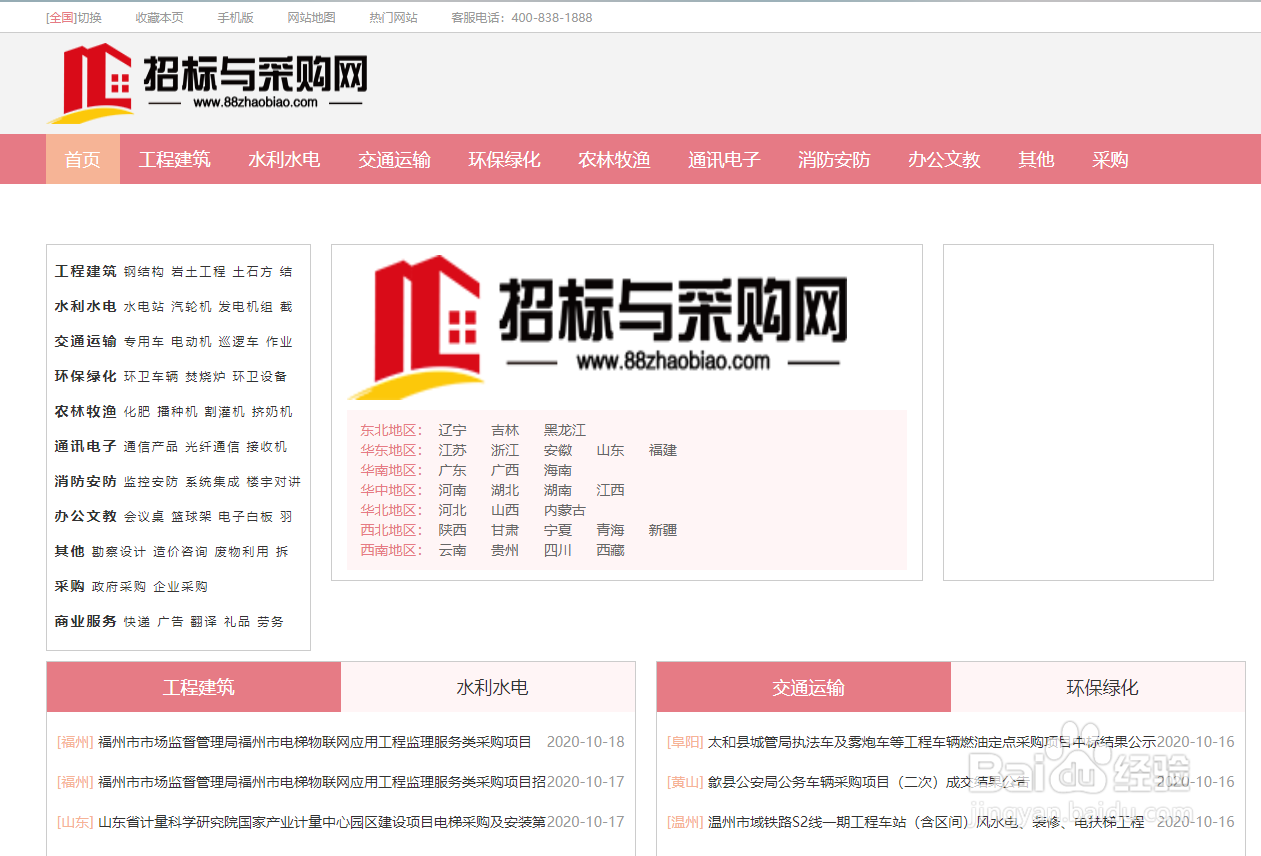Open 网站地图 link

click(x=311, y=17)
